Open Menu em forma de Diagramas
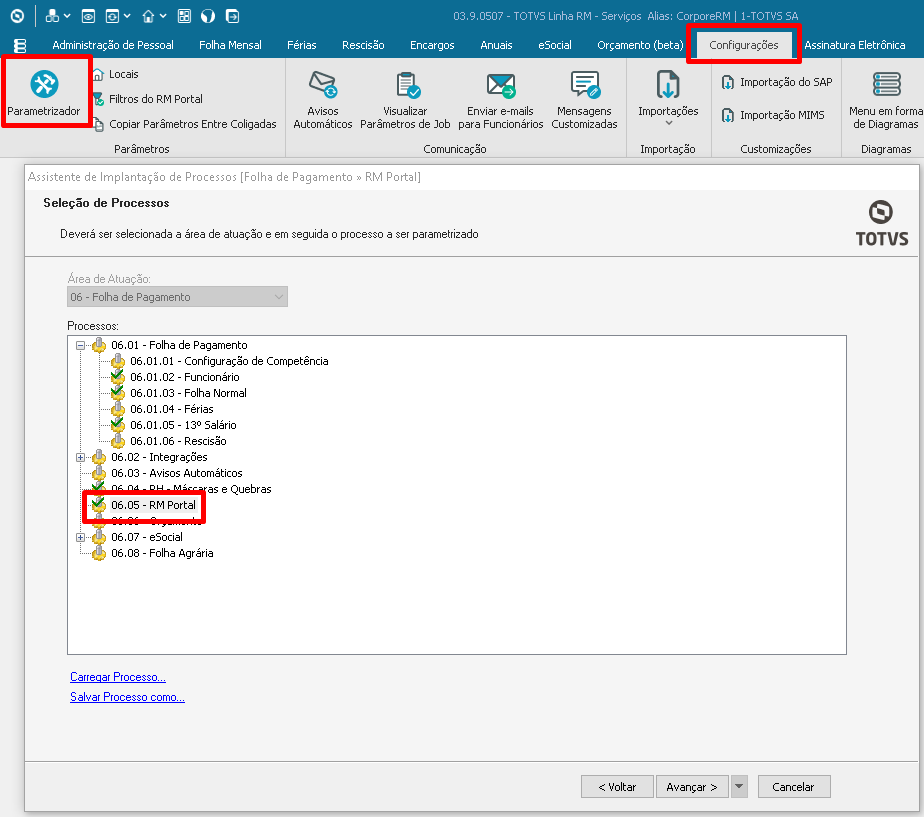Viewport: 924px width, 817px height. click(x=886, y=100)
